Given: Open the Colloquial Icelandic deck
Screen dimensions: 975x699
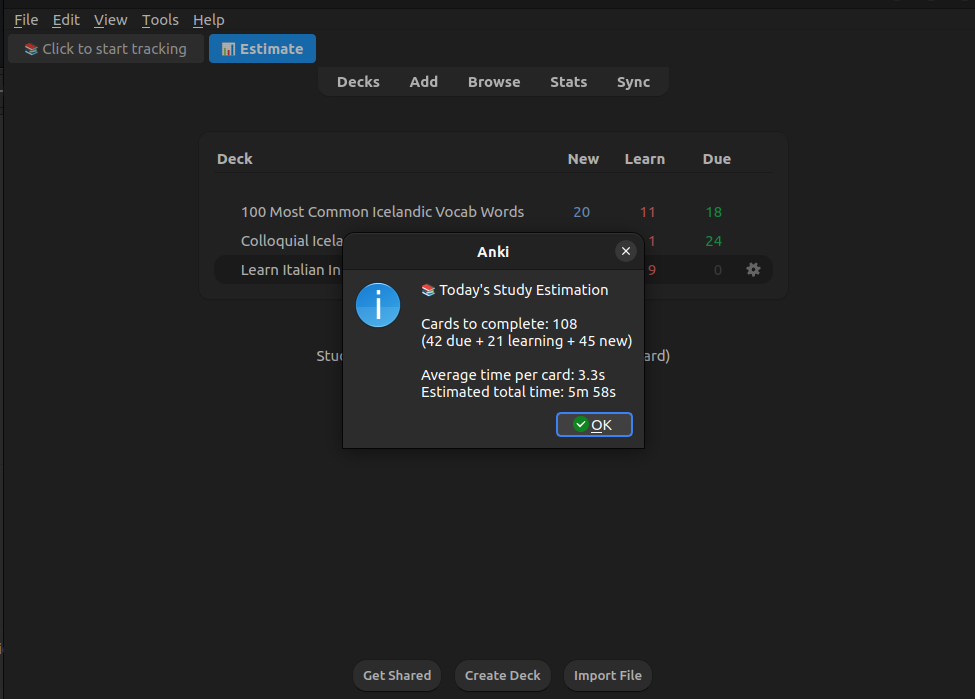Looking at the screenshot, I should click(x=292, y=240).
